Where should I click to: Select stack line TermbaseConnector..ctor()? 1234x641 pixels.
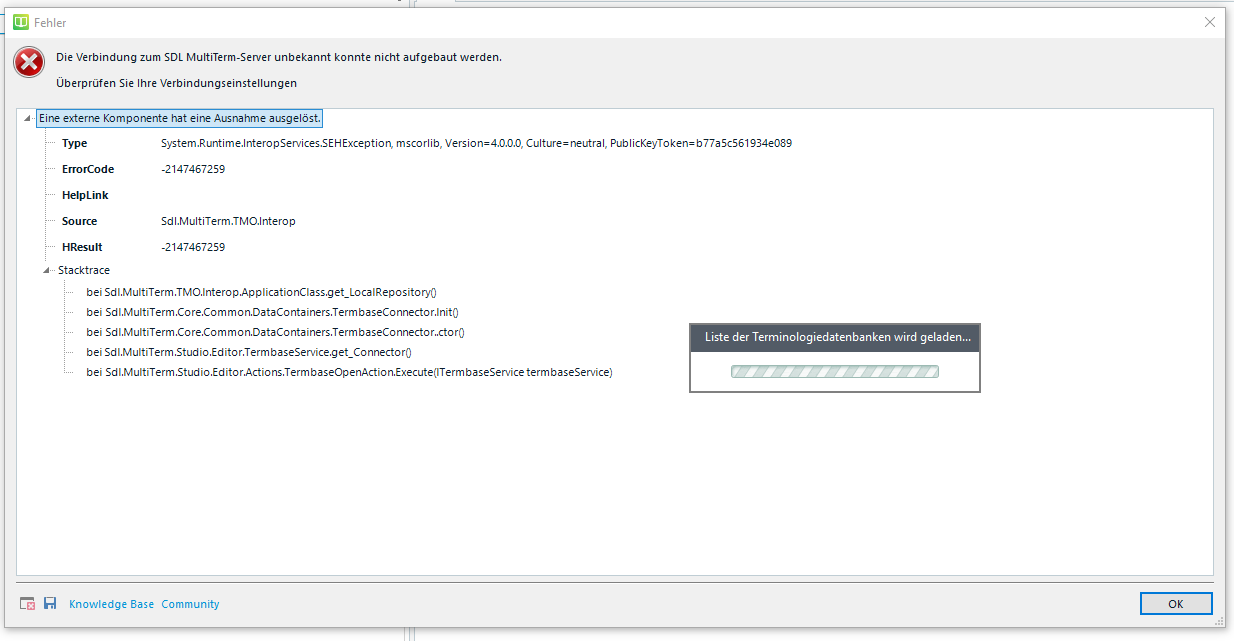pos(275,332)
